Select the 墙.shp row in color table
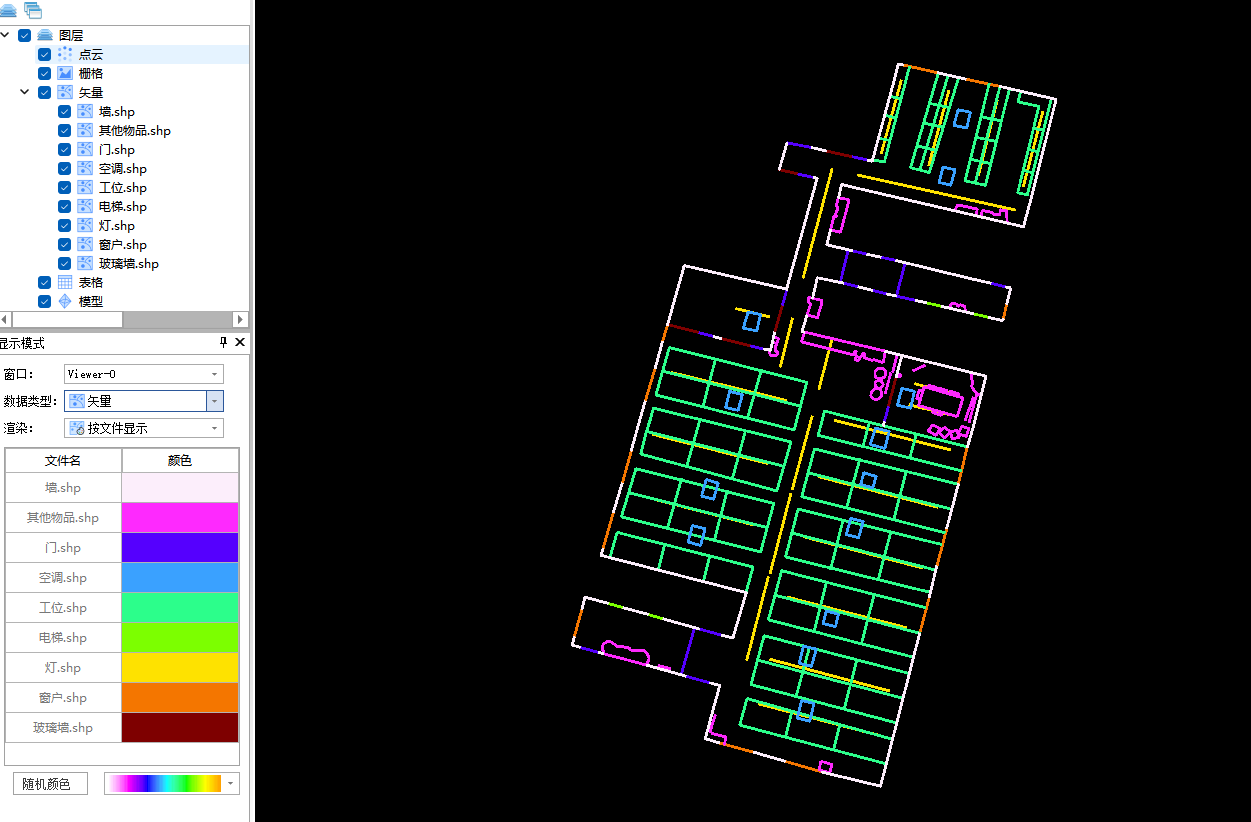 click(x=63, y=488)
